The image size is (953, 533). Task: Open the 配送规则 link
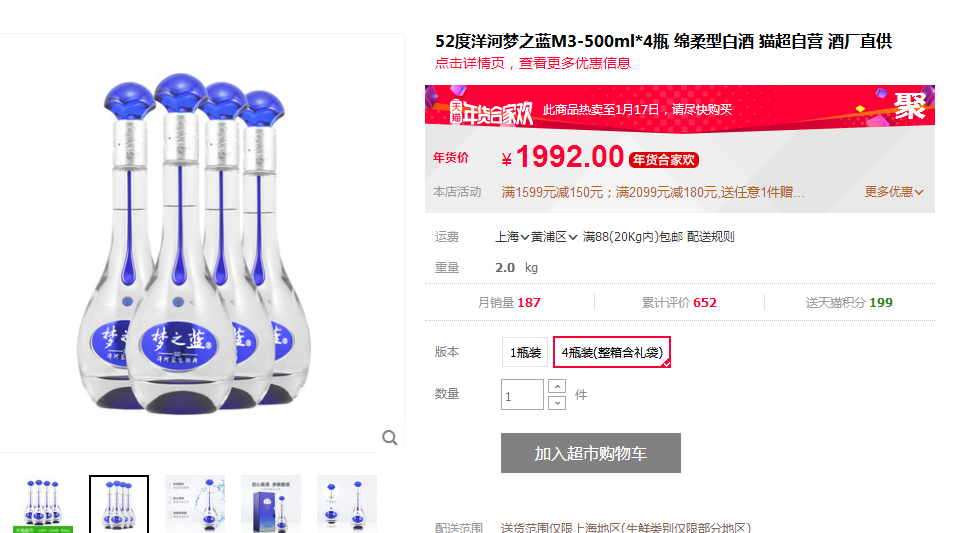click(710, 237)
